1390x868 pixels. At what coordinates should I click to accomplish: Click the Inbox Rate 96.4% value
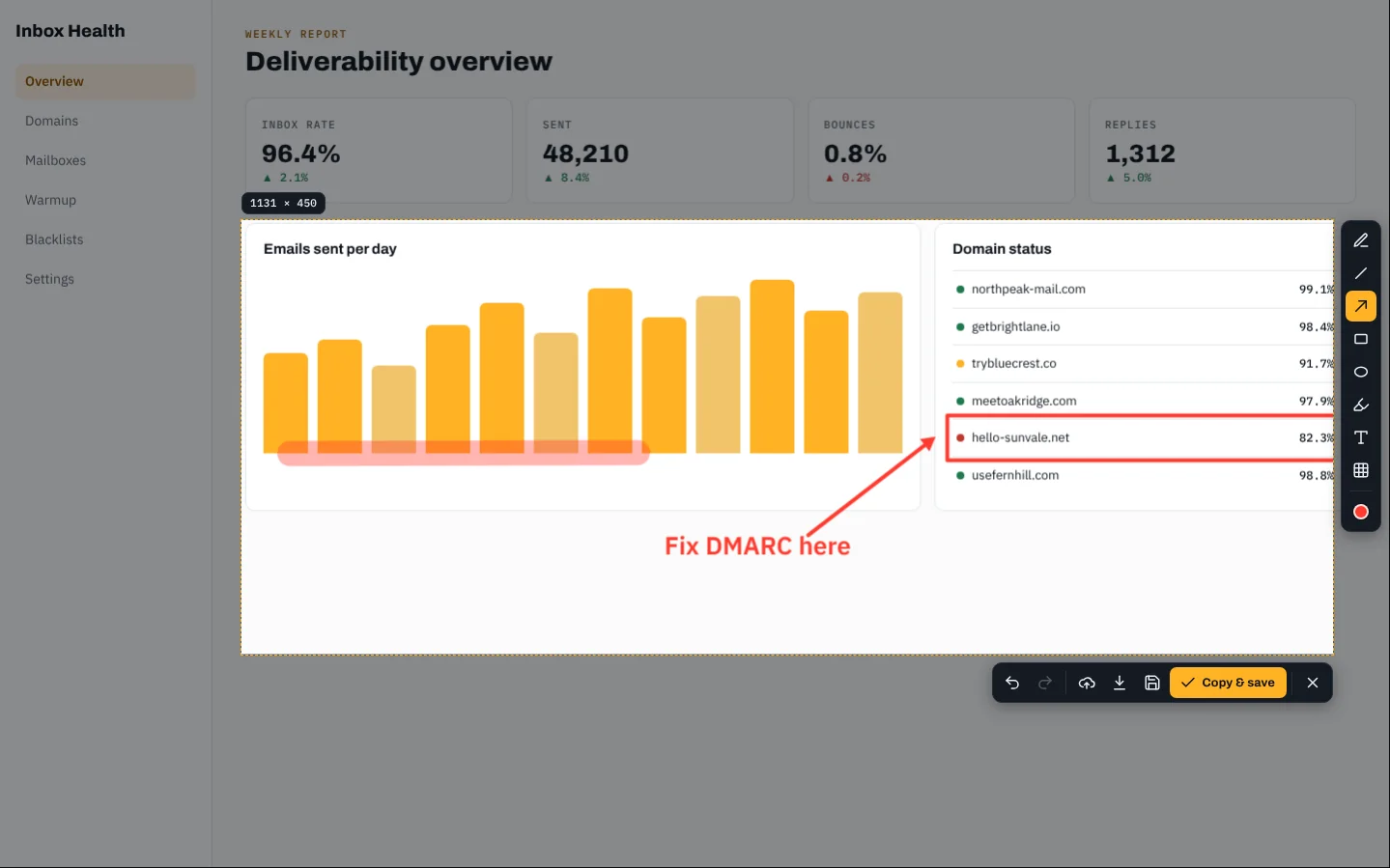[300, 154]
